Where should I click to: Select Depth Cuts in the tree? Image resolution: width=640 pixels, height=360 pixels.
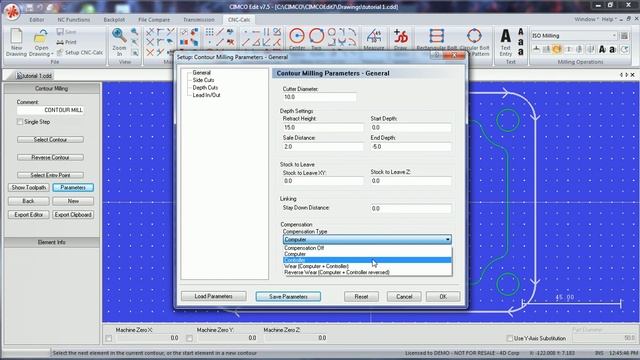coord(205,87)
